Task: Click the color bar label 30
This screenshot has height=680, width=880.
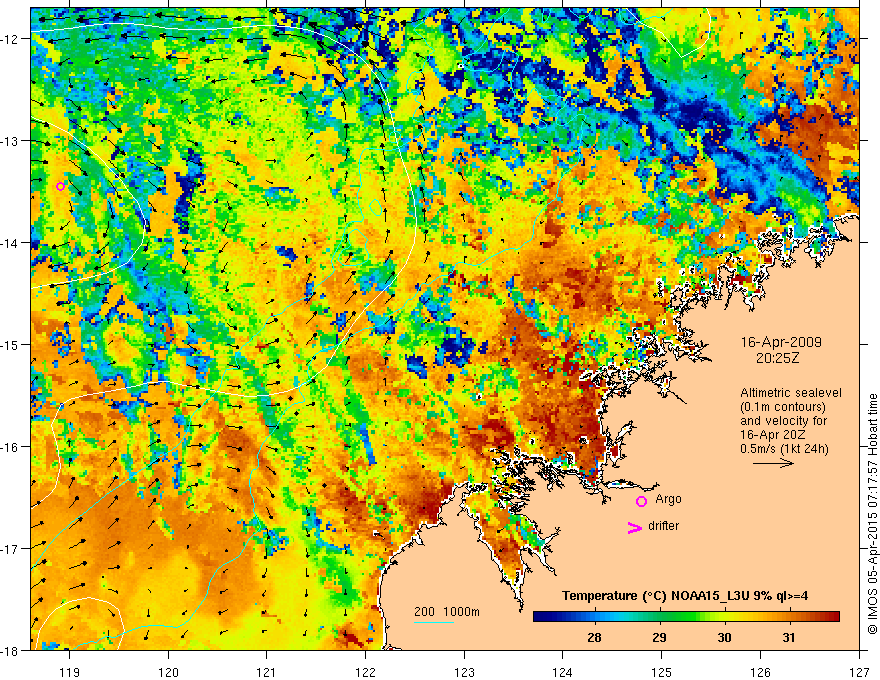Action: pos(725,637)
